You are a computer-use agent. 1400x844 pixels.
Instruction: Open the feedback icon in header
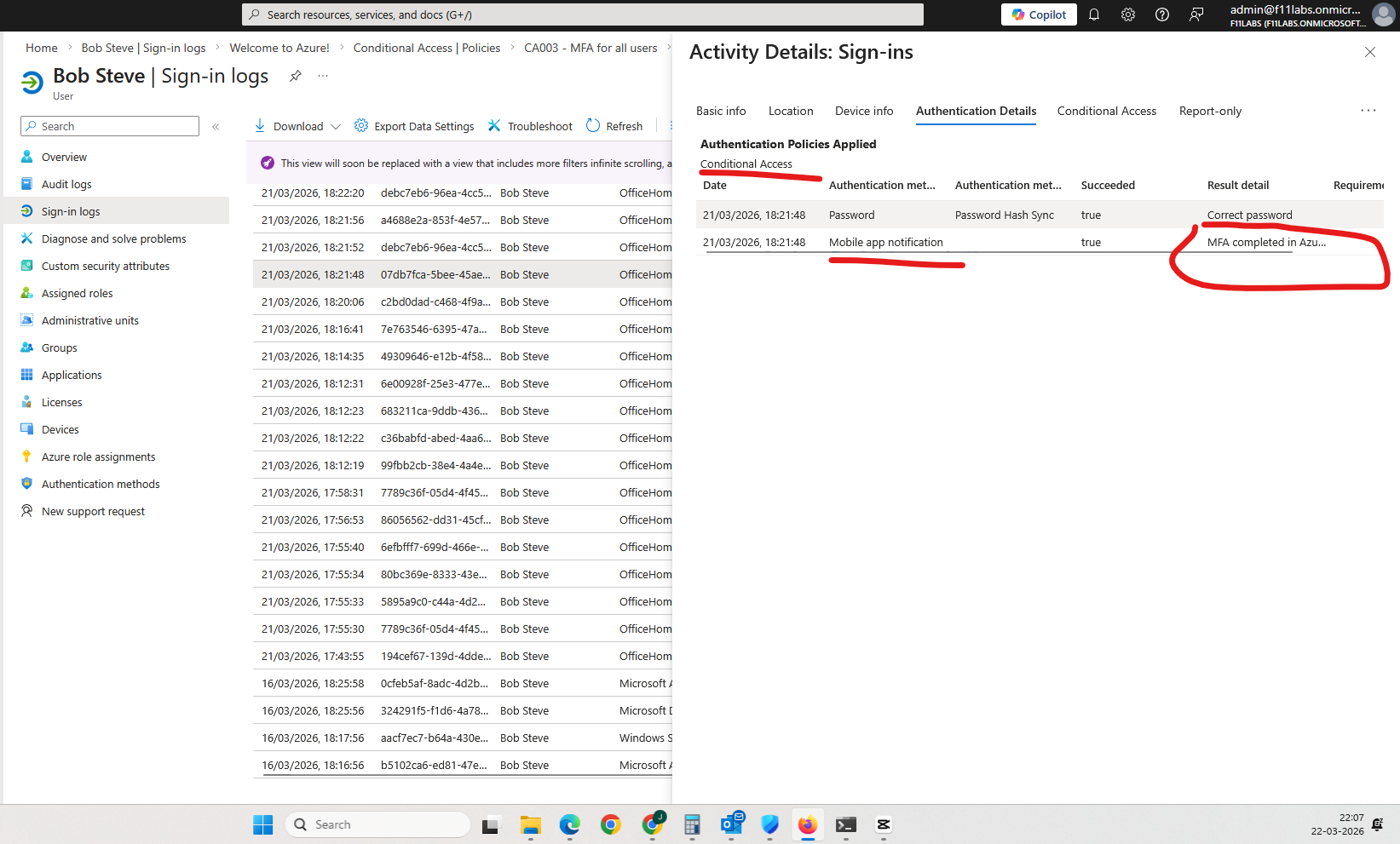[x=1196, y=14]
